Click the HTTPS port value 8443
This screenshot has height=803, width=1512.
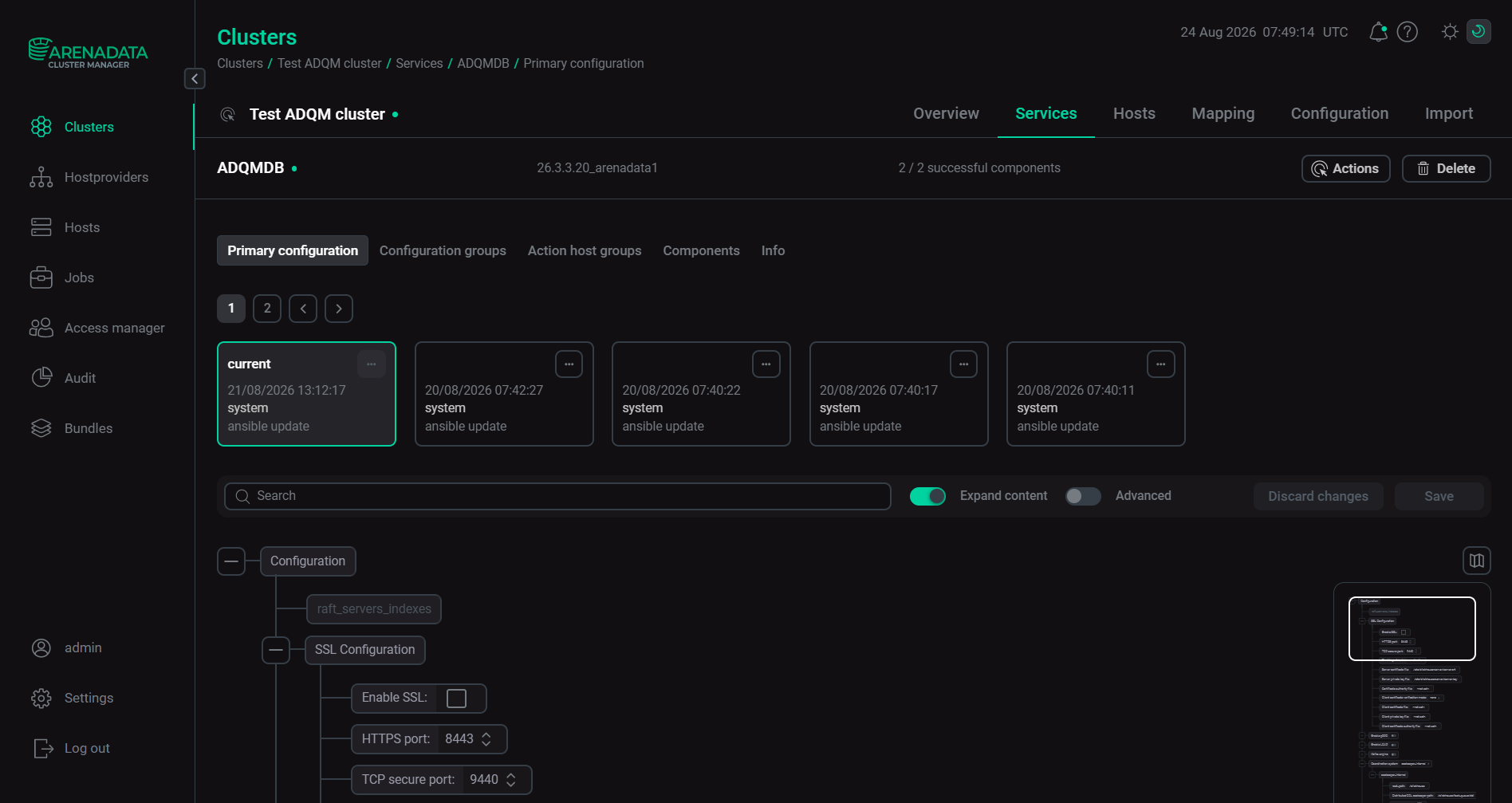[x=459, y=739]
